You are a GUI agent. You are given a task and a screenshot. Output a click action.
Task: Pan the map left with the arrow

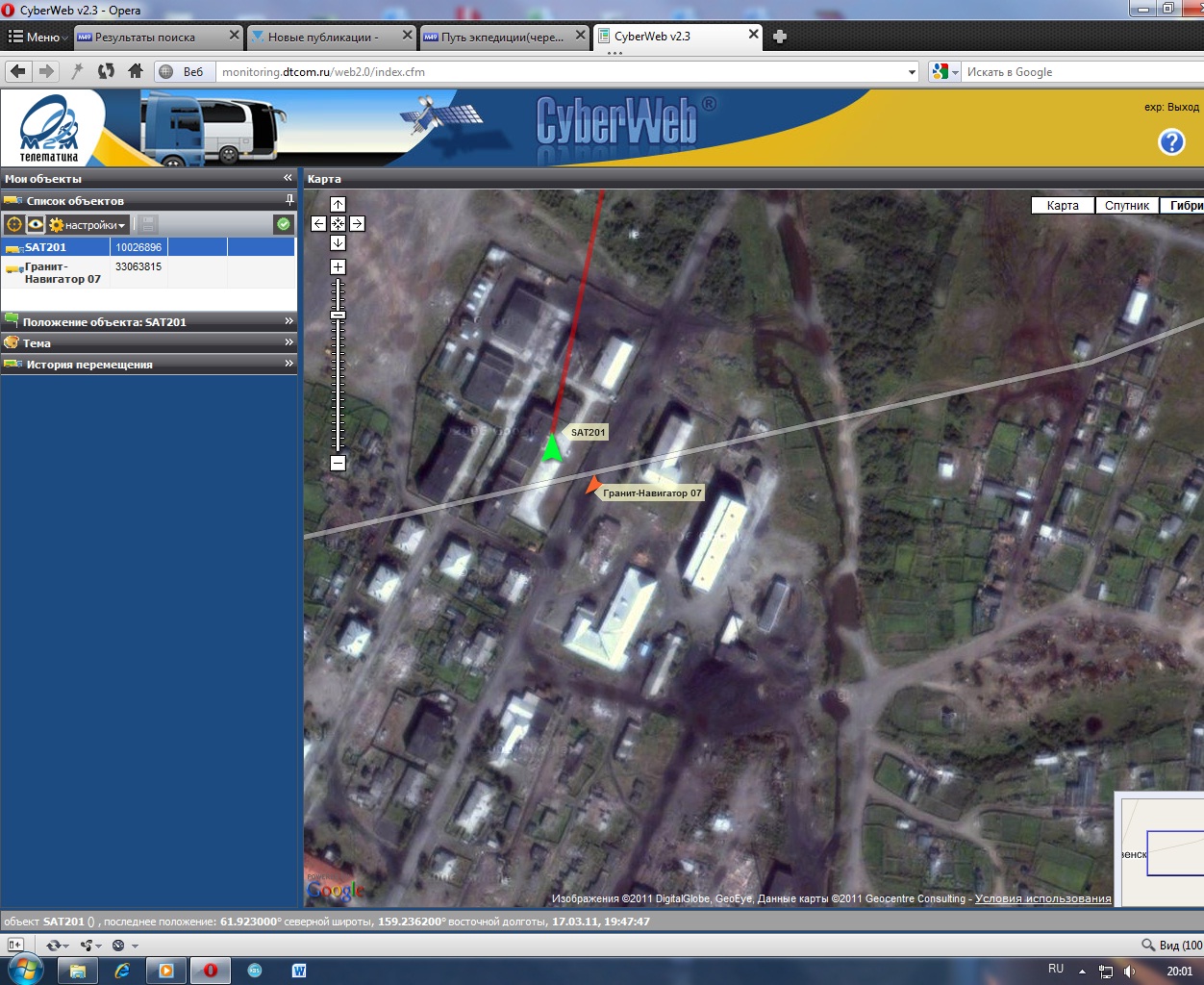(318, 223)
